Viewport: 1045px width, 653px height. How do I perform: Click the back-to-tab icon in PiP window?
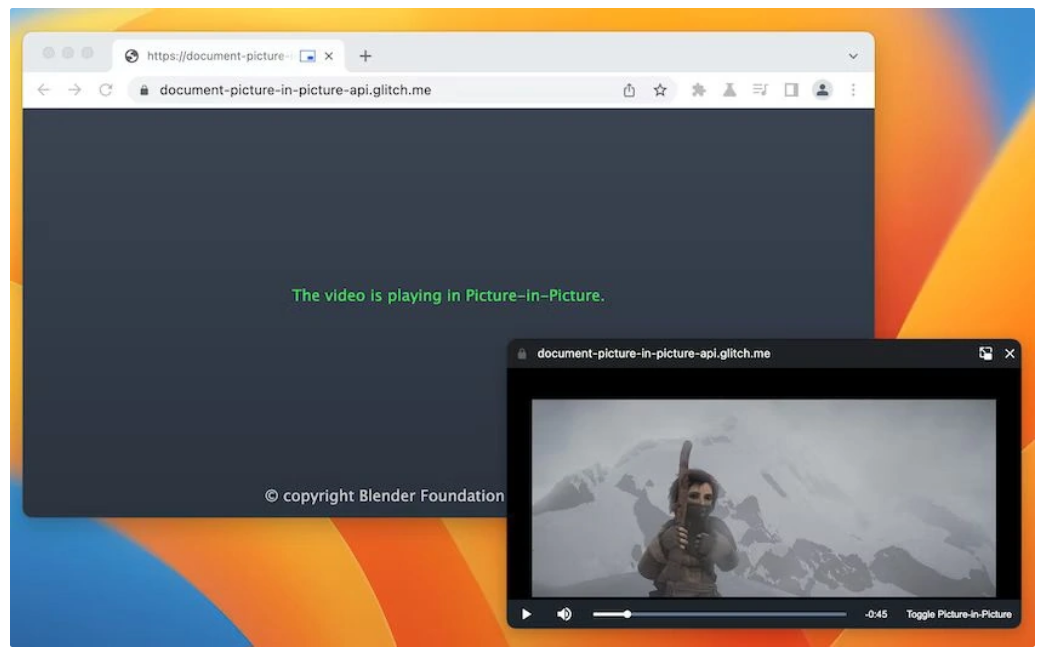986,354
